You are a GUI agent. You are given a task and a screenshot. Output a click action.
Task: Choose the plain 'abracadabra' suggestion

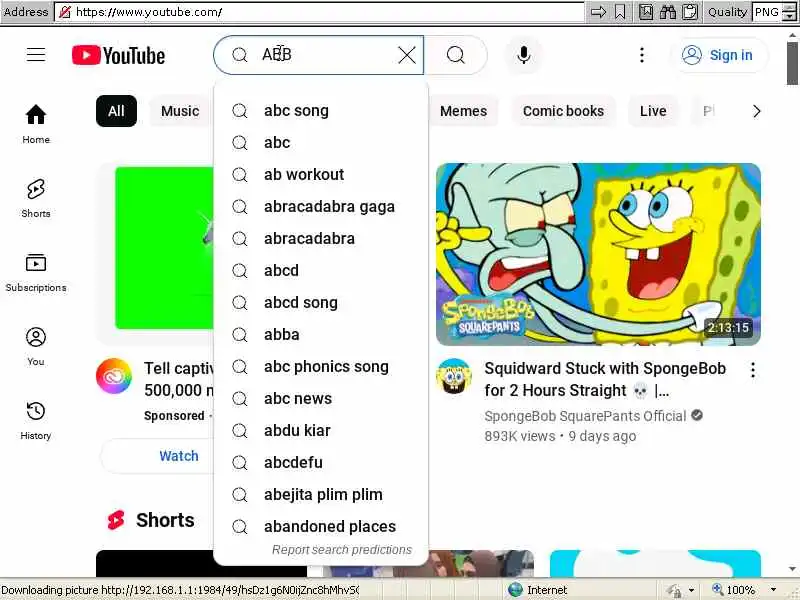click(321, 239)
